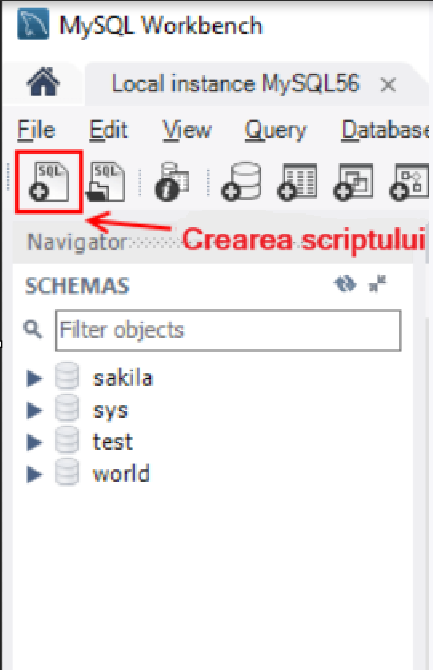Viewport: 433px width, 670px height.
Task: Collapse the SCHEMAS panel with arrows icon
Action: [377, 284]
